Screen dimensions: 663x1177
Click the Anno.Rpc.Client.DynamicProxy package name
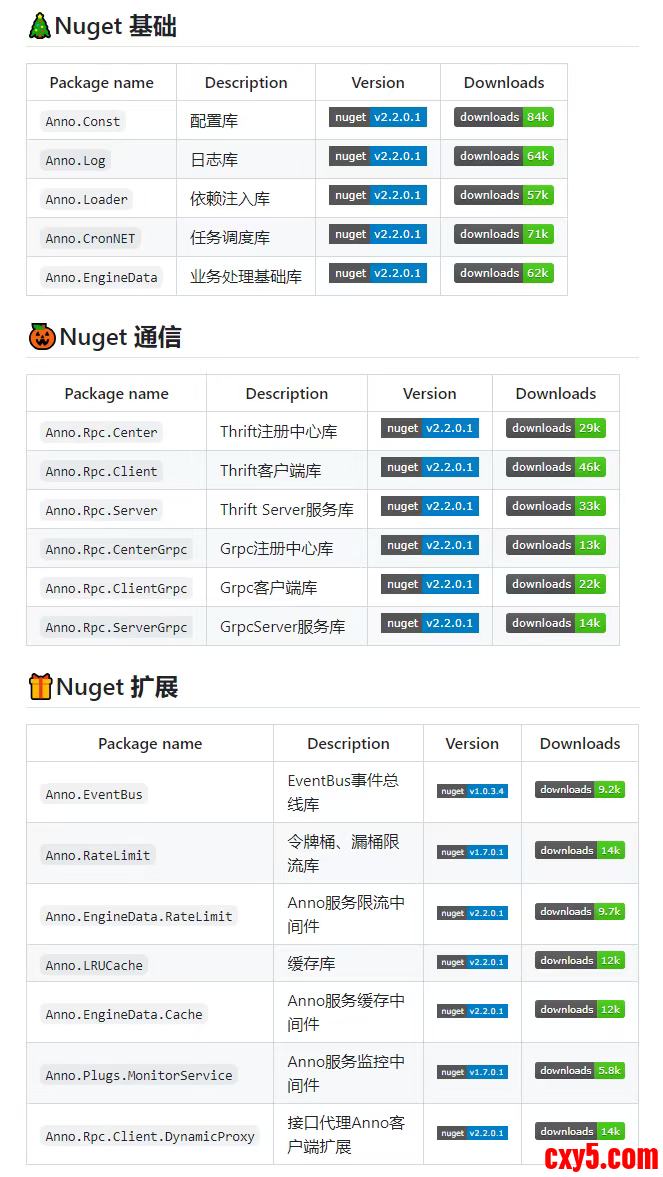pos(150,1136)
